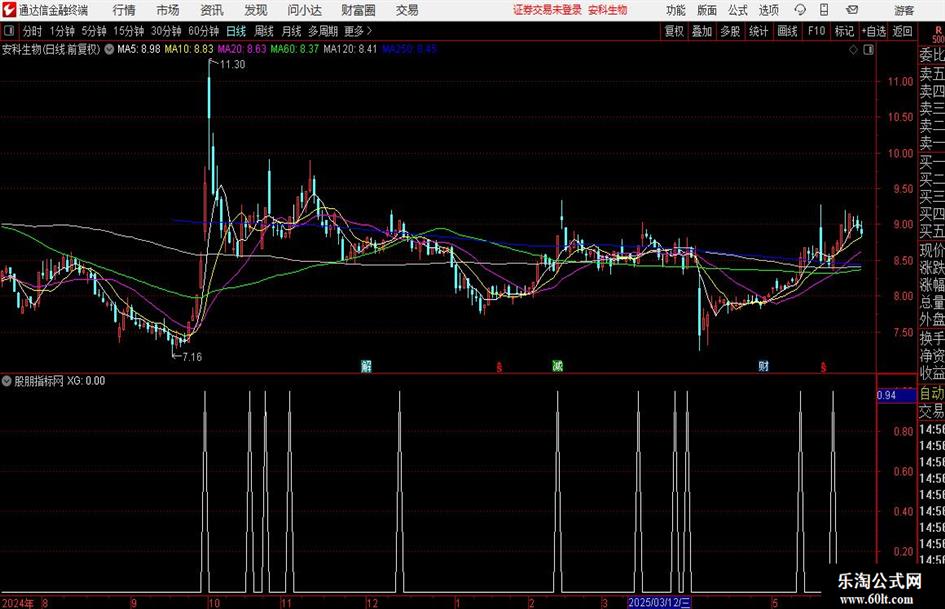
Task: Switch to 60分钟 period tab
Action: (204, 31)
